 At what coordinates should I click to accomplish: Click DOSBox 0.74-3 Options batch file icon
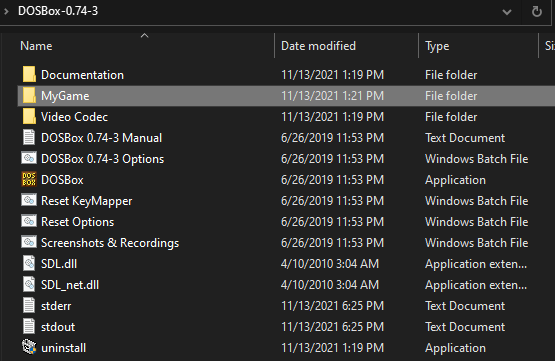(29, 158)
